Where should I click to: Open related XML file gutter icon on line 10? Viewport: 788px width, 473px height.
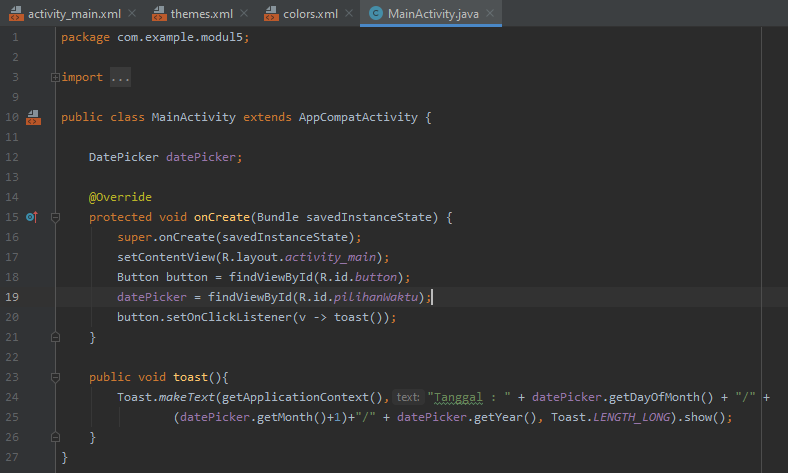34,117
